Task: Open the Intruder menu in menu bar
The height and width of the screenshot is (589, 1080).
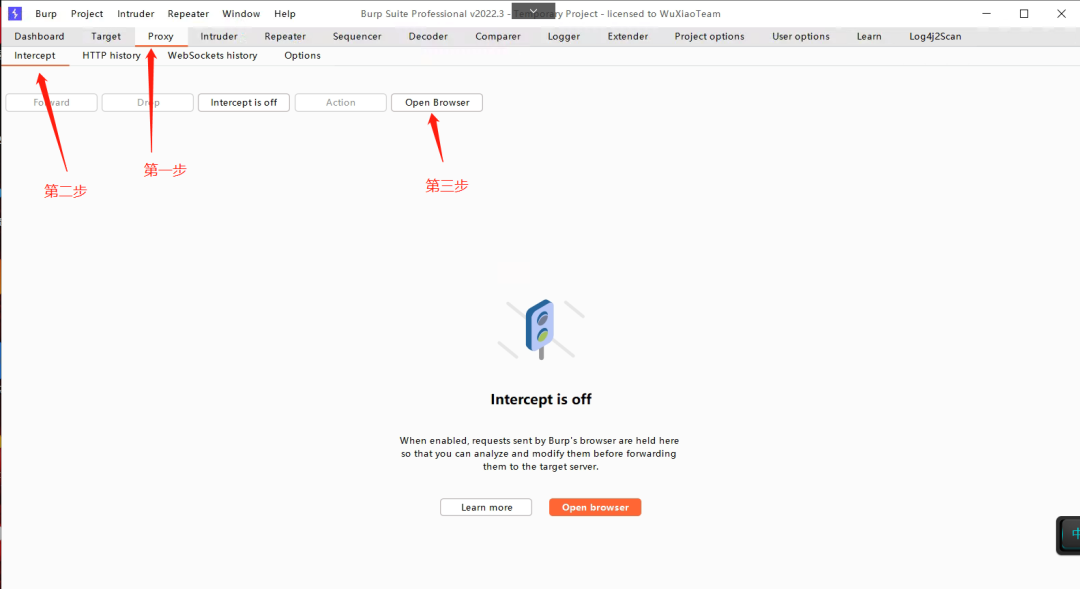Action: point(136,14)
